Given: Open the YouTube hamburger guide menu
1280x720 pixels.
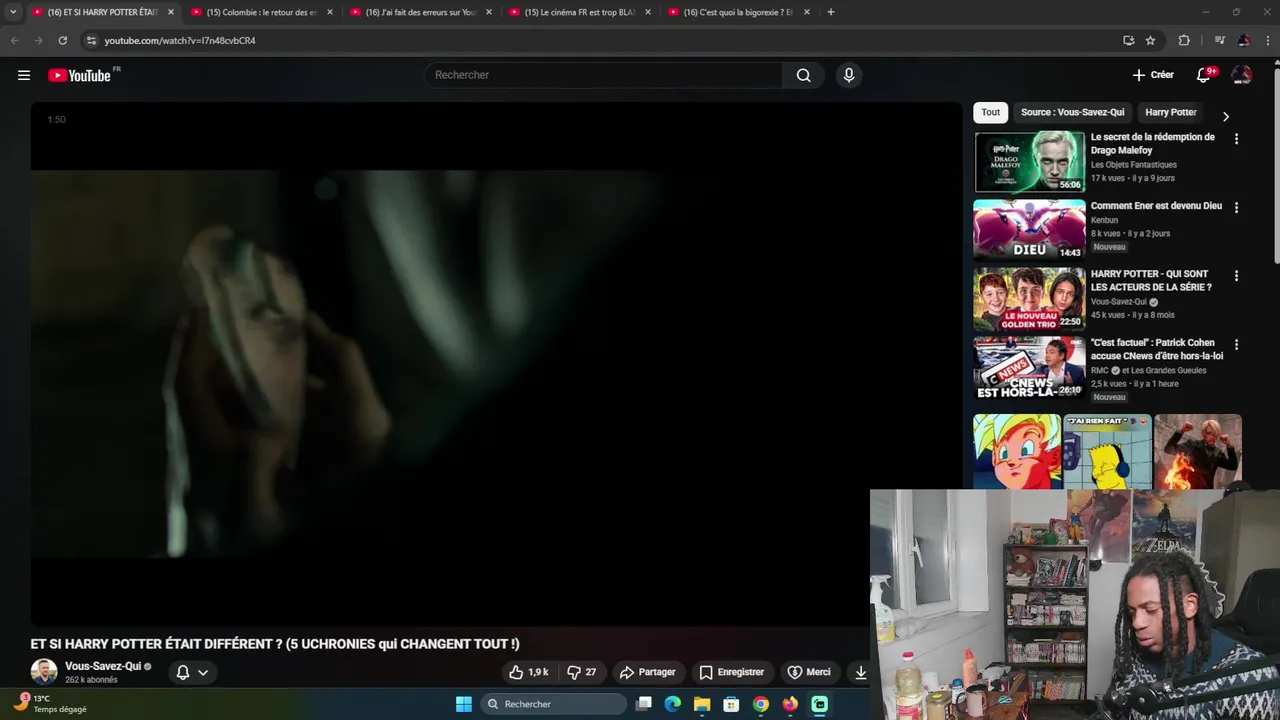Looking at the screenshot, I should click(x=24, y=75).
